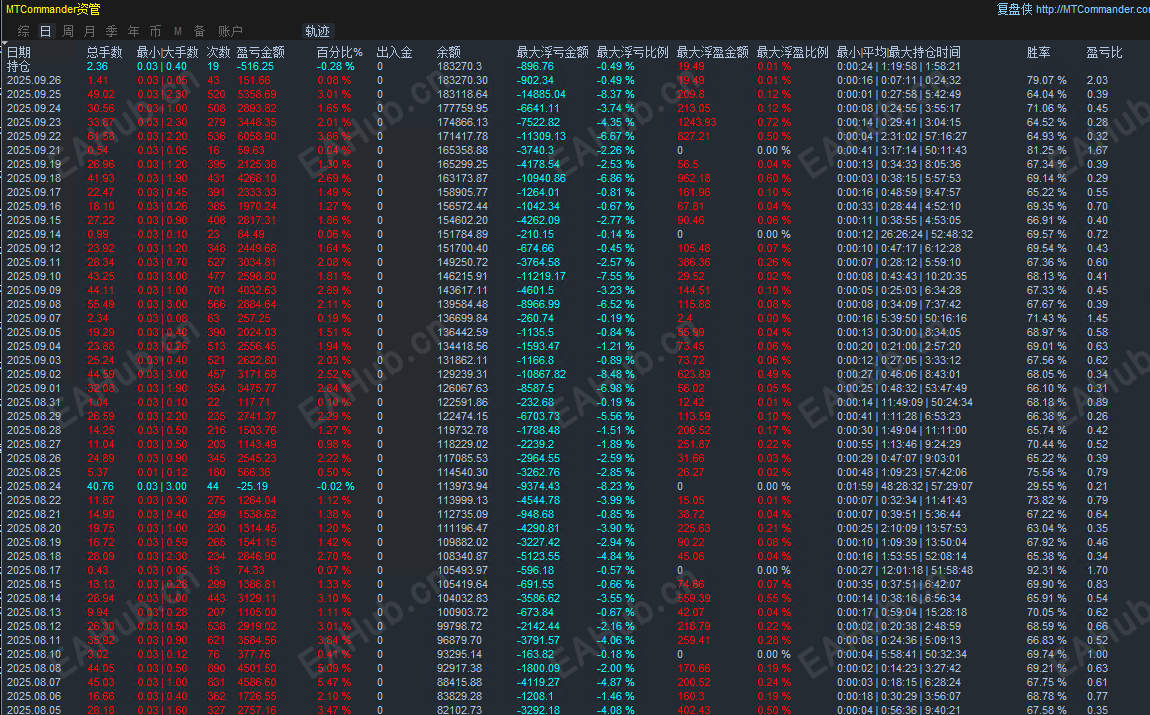
Task: Click the floating profit 962.18 cell
Action: pos(694,178)
